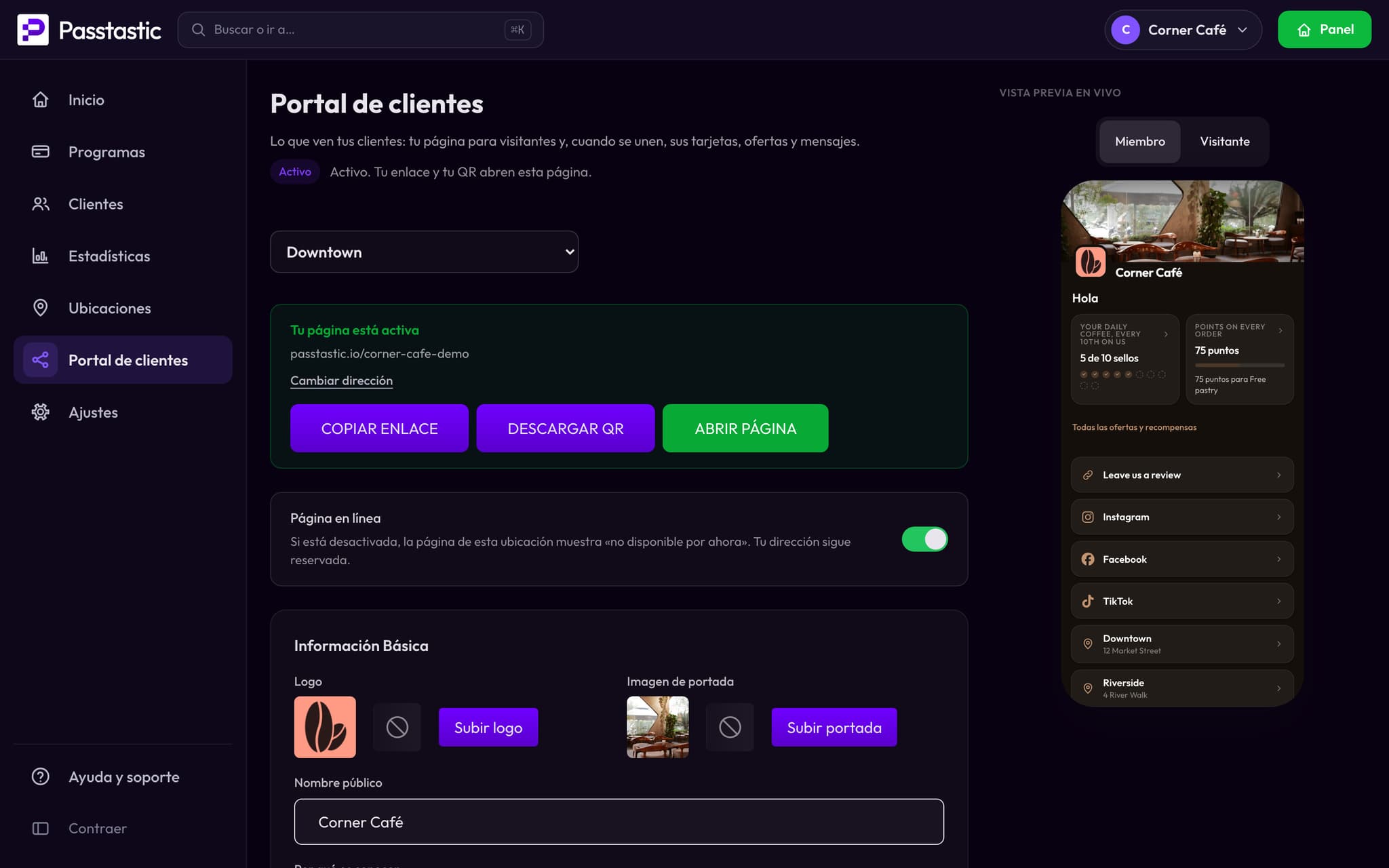Click the DESCARGAR QR button
Screen dimensions: 1389x868
coord(566,429)
